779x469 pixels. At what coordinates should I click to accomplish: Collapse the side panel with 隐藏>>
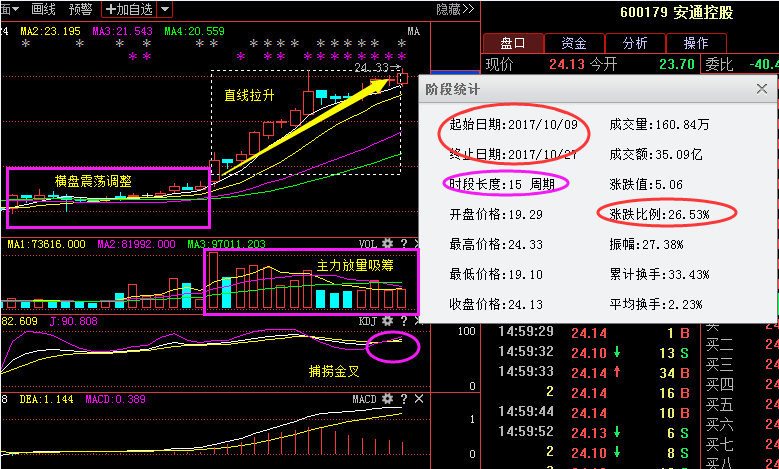point(455,9)
